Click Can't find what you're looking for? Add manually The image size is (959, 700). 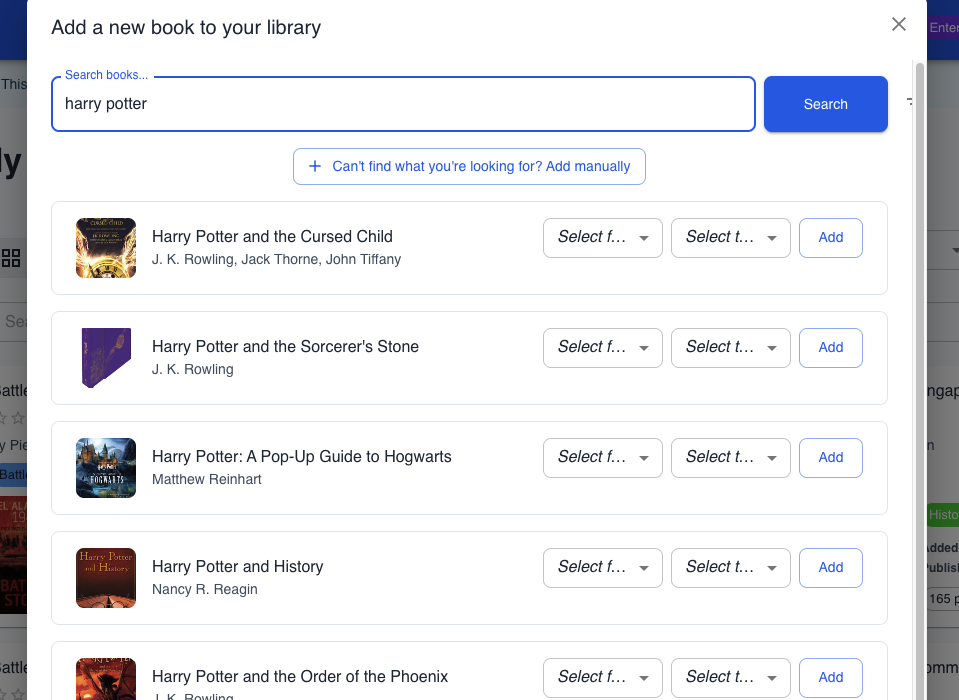pyautogui.click(x=469, y=166)
